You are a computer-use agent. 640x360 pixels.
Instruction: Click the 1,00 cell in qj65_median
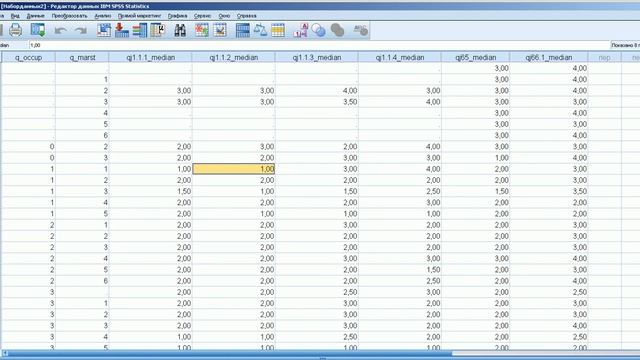(x=476, y=158)
